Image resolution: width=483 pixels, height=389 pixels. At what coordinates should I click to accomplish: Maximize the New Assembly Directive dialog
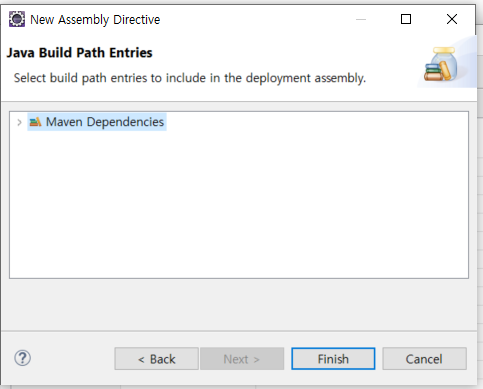coord(406,19)
